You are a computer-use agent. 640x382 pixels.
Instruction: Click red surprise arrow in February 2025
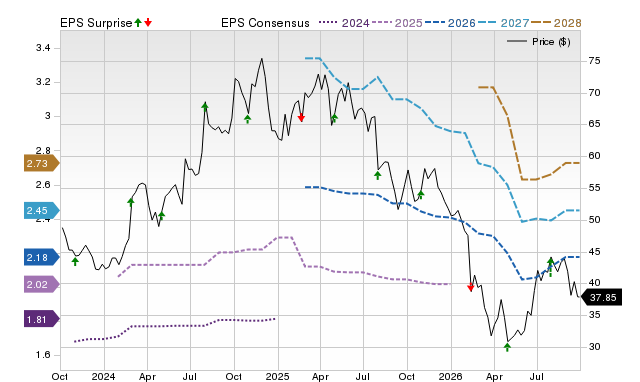point(301,118)
